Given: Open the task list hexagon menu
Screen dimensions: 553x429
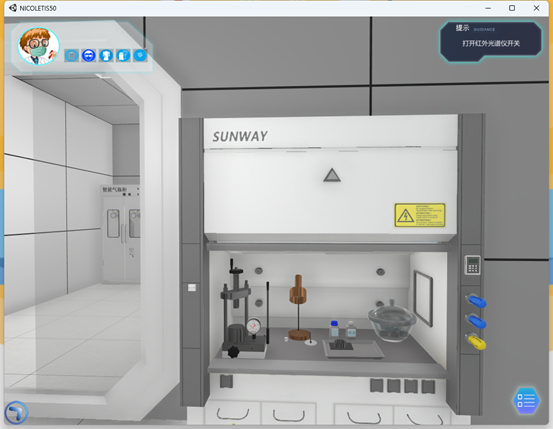Looking at the screenshot, I should (526, 401).
